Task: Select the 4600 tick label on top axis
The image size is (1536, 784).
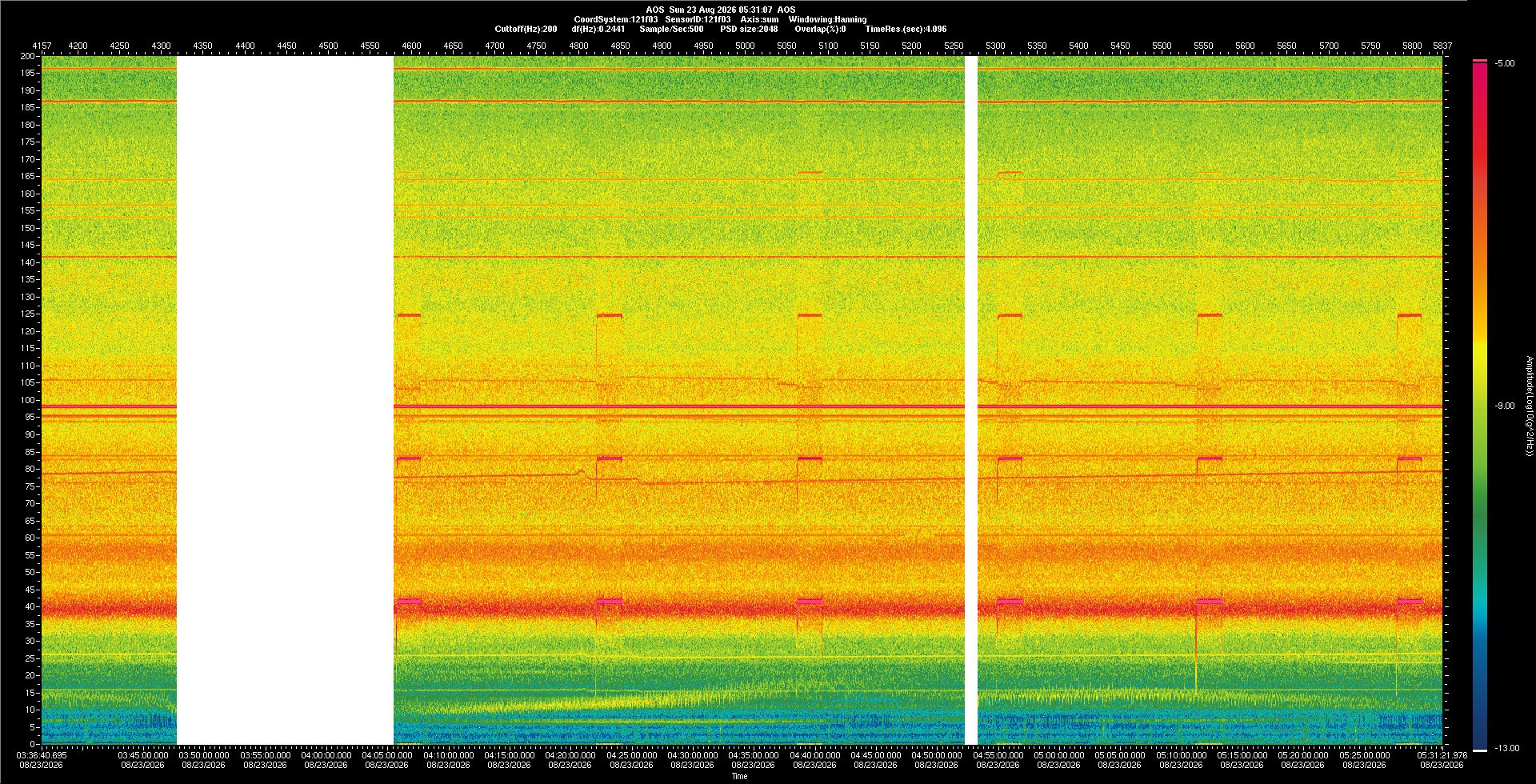Action: tap(411, 46)
